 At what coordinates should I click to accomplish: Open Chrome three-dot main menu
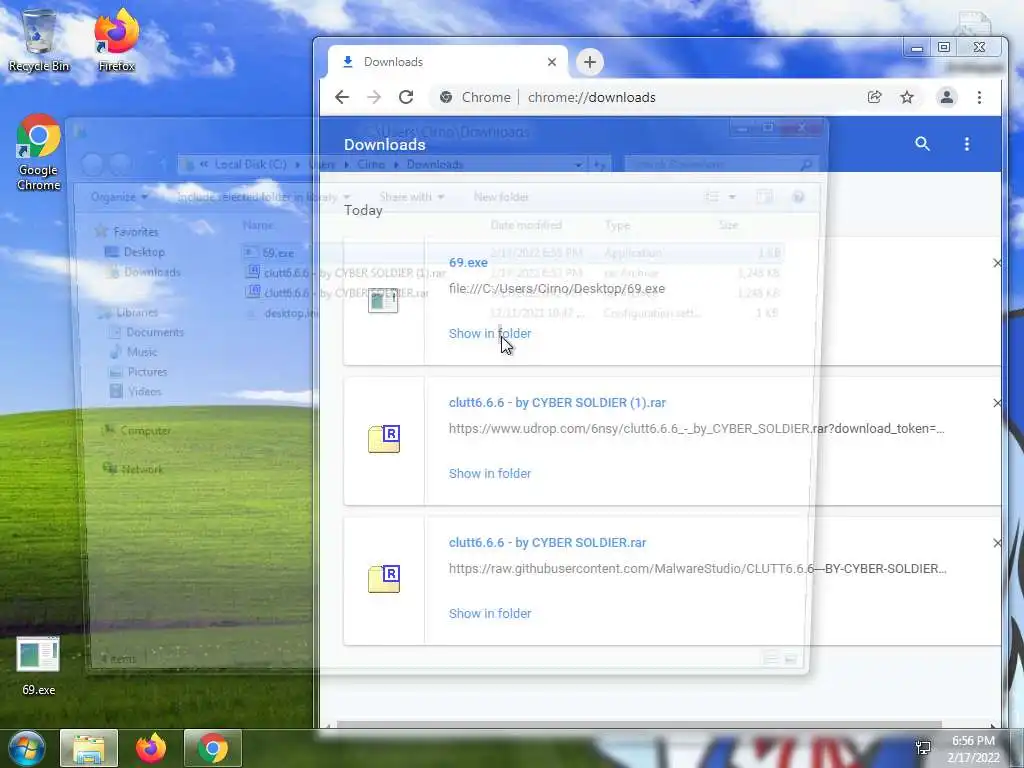point(979,97)
